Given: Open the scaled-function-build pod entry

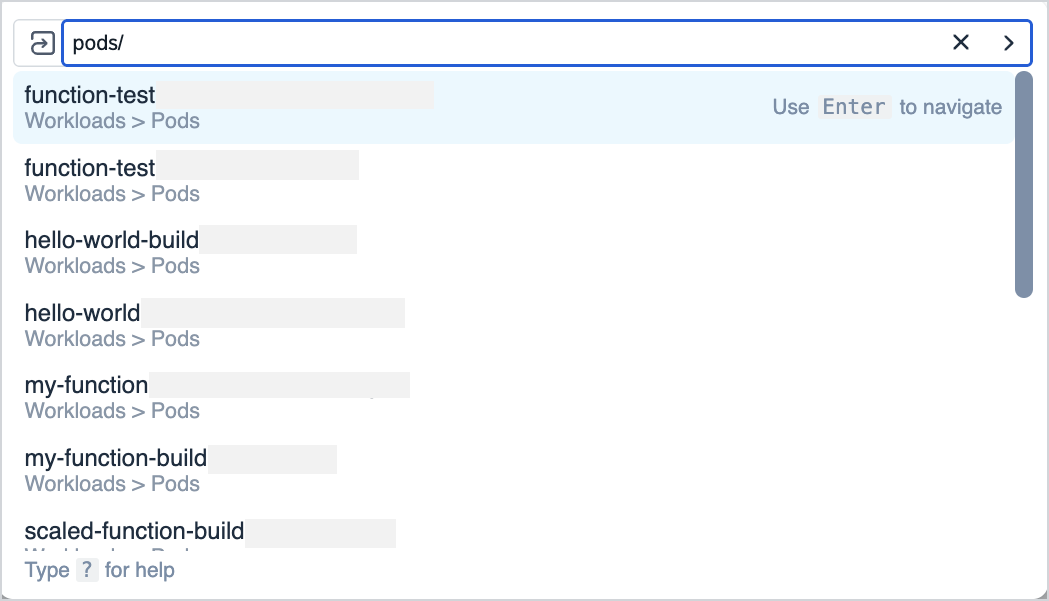Looking at the screenshot, I should click(x=134, y=531).
